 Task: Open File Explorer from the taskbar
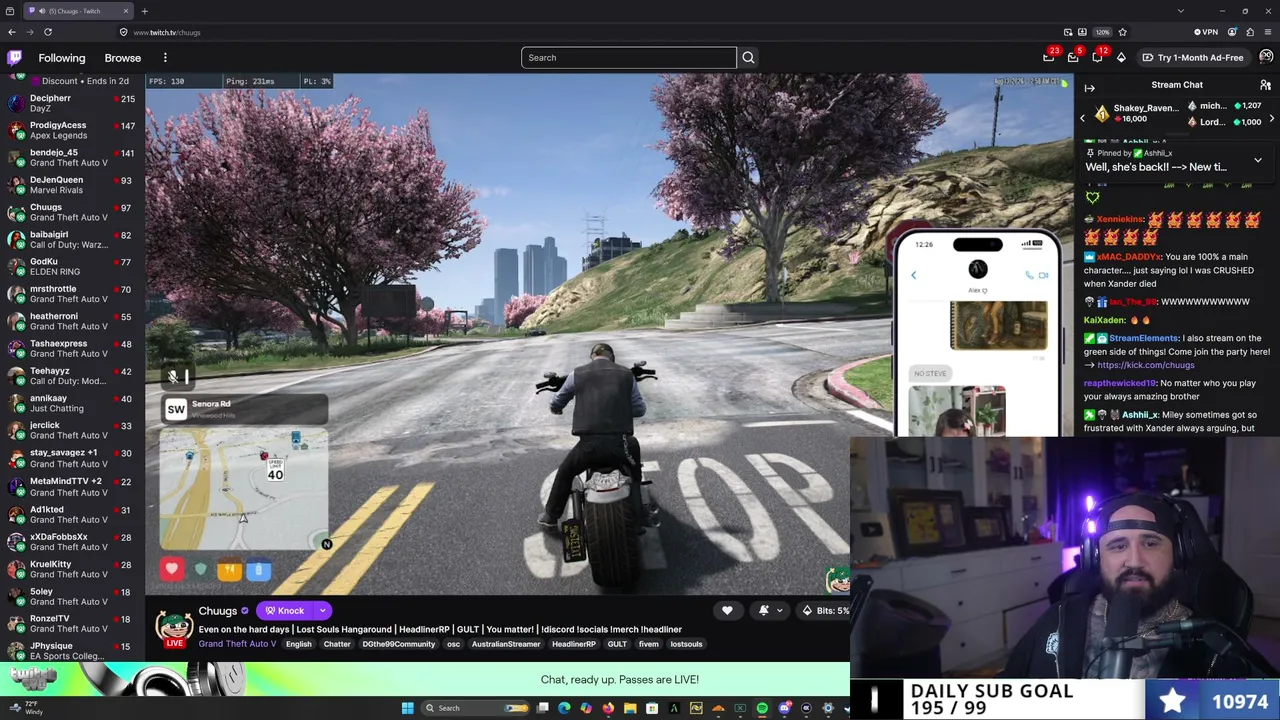630,708
